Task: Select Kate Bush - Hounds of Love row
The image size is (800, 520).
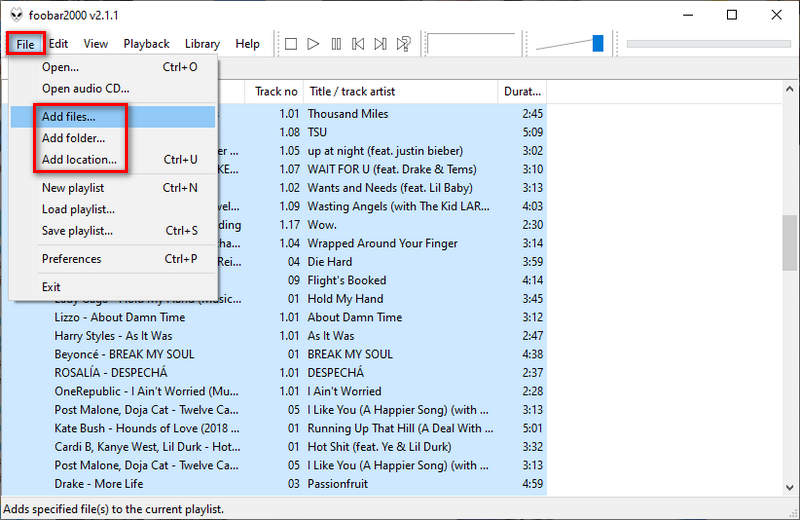Action: pyautogui.click(x=147, y=428)
